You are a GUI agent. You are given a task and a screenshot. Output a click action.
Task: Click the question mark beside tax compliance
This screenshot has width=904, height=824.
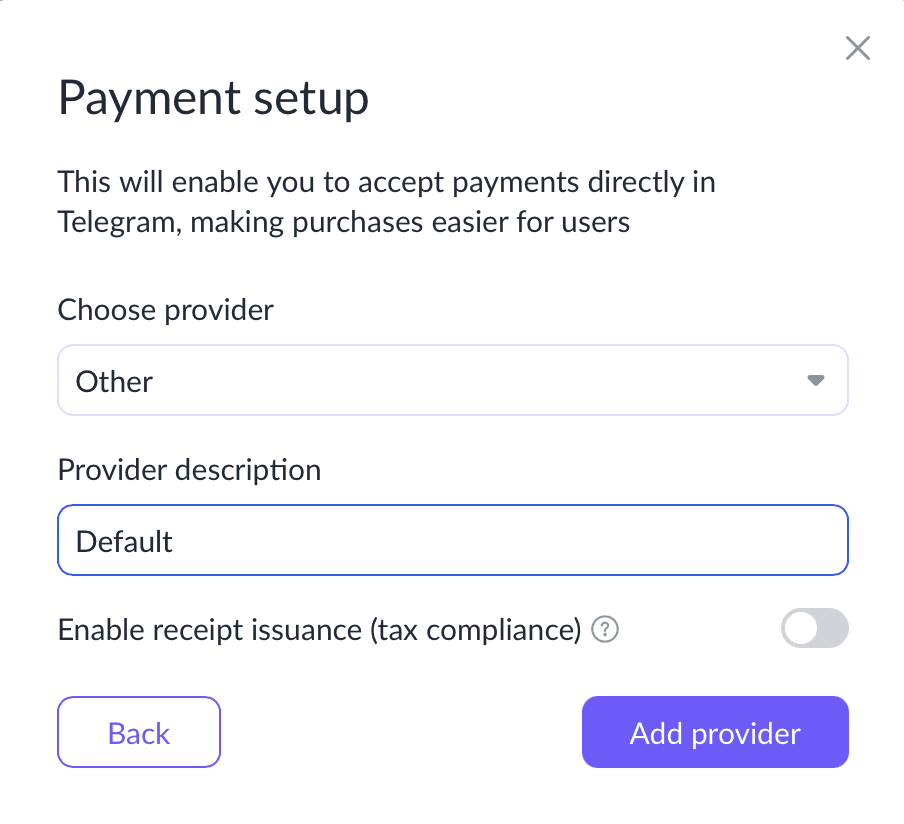pos(605,629)
